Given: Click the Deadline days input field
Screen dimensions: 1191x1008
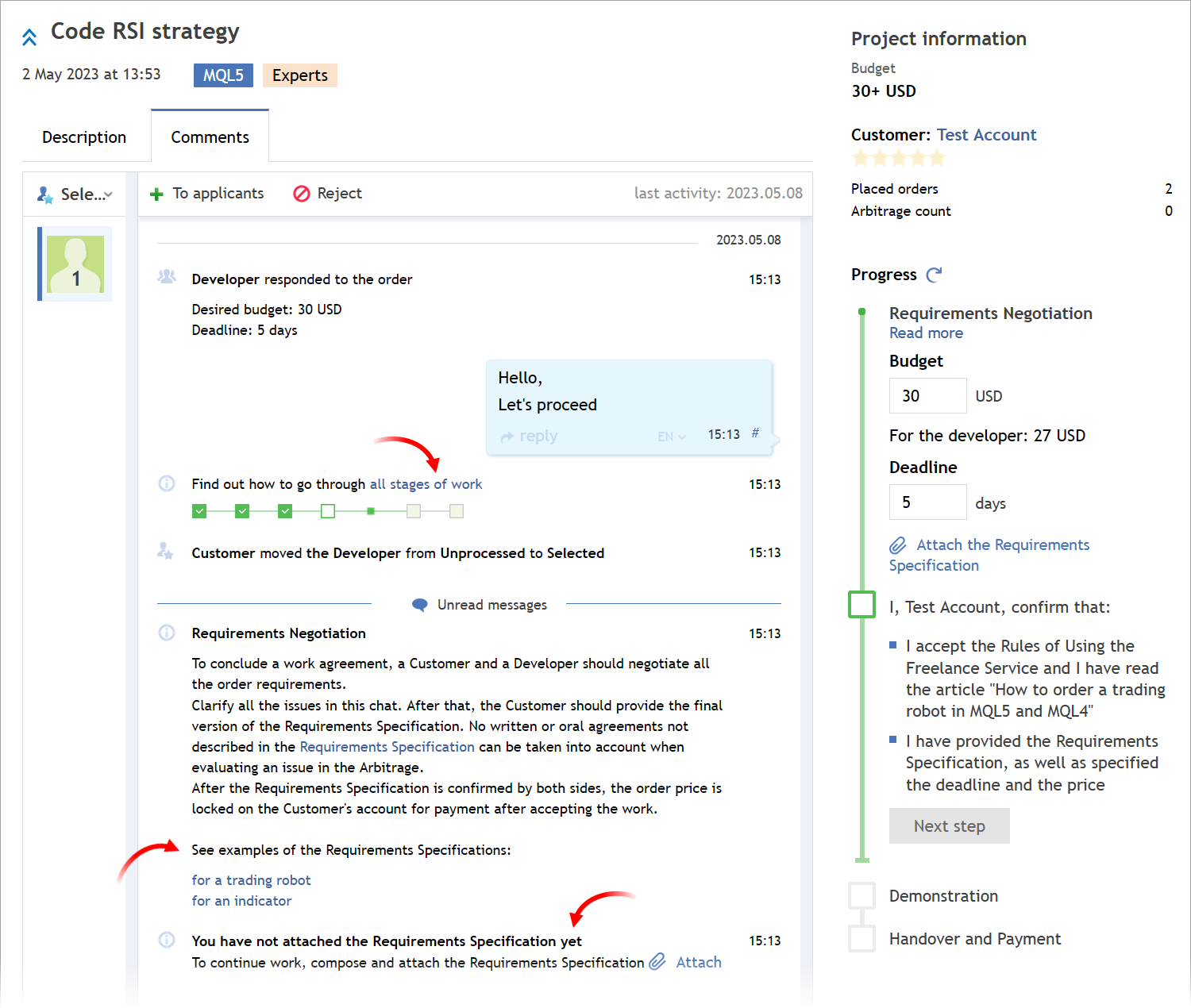Looking at the screenshot, I should point(927,502).
